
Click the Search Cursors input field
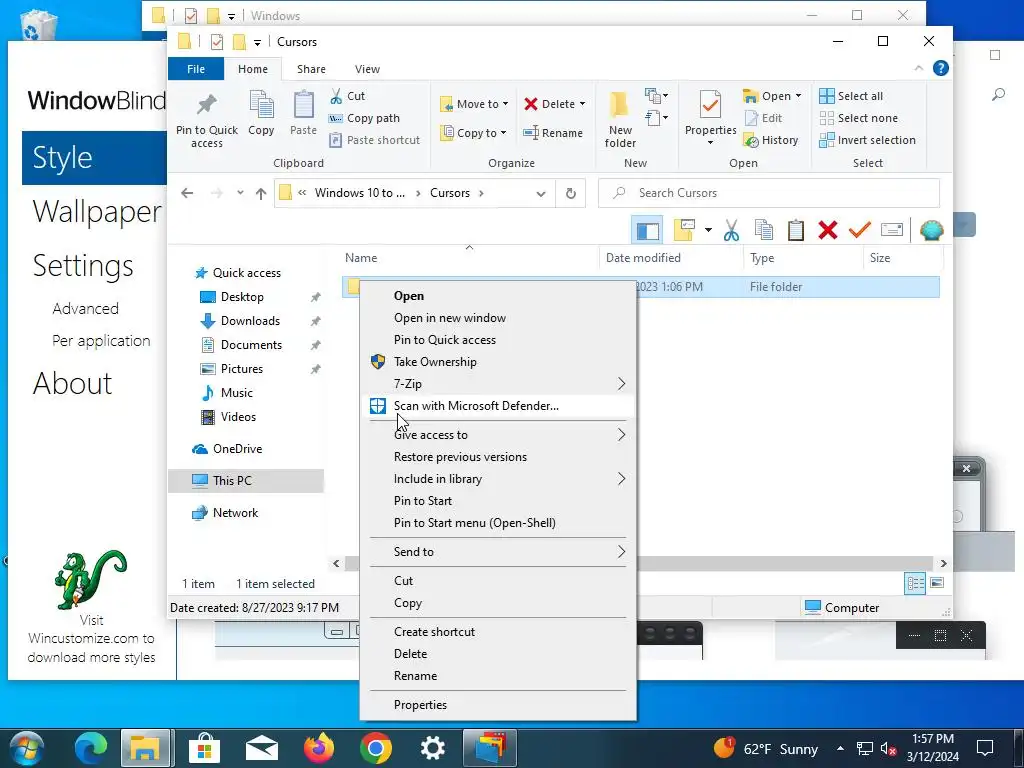769,193
